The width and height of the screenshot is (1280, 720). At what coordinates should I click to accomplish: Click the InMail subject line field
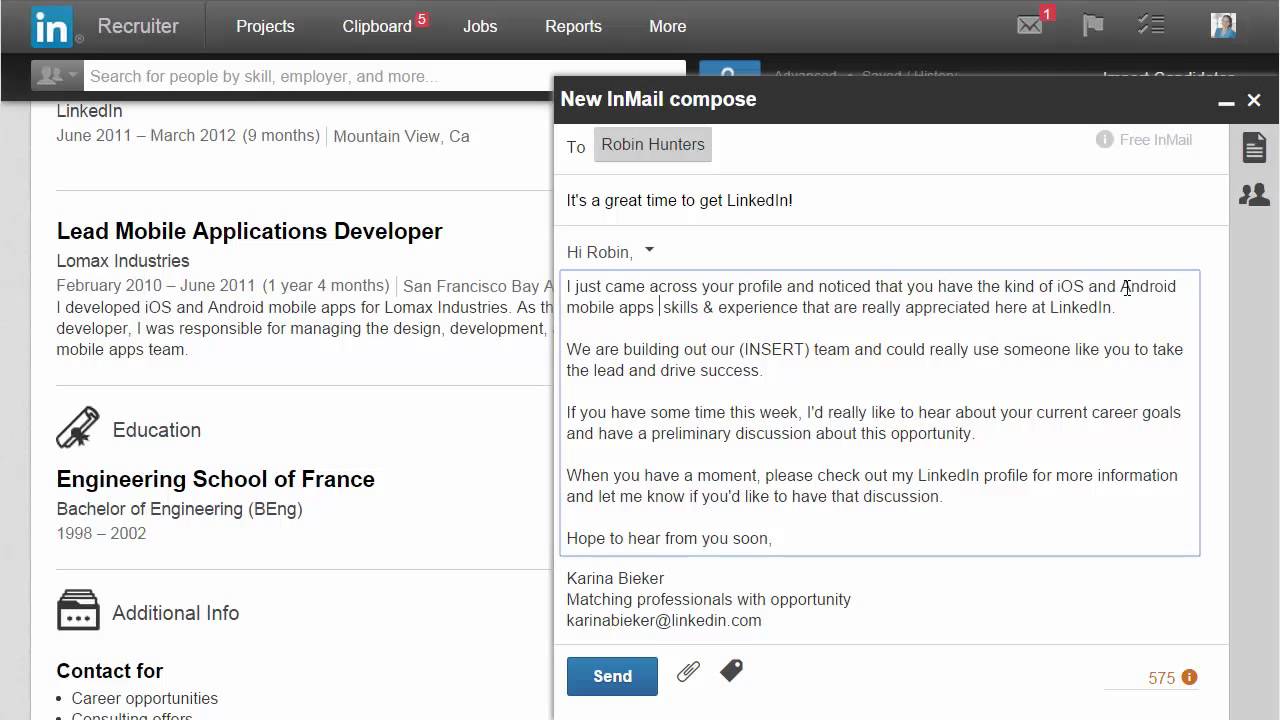890,200
